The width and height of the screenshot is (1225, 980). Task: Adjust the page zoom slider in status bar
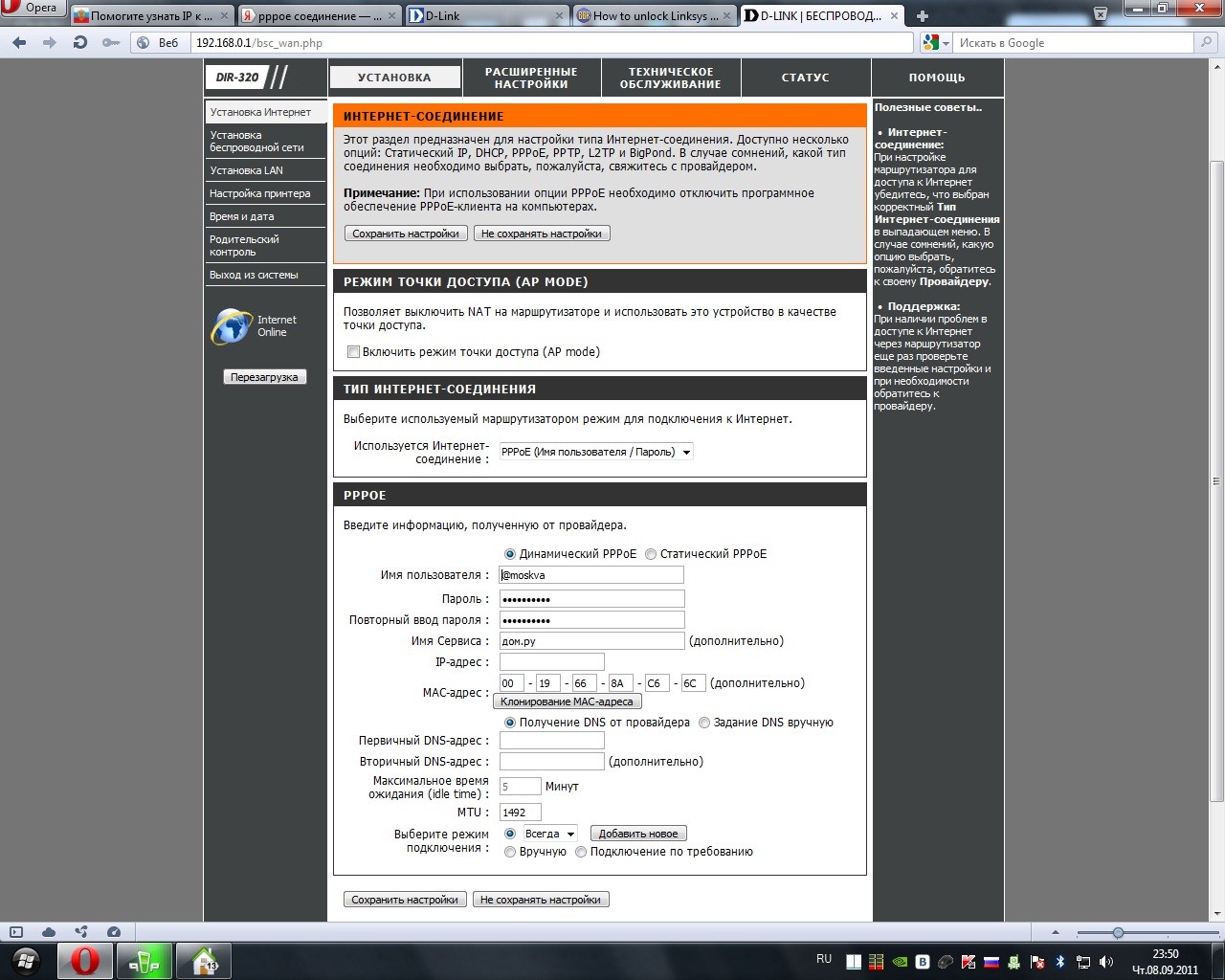[1117, 932]
